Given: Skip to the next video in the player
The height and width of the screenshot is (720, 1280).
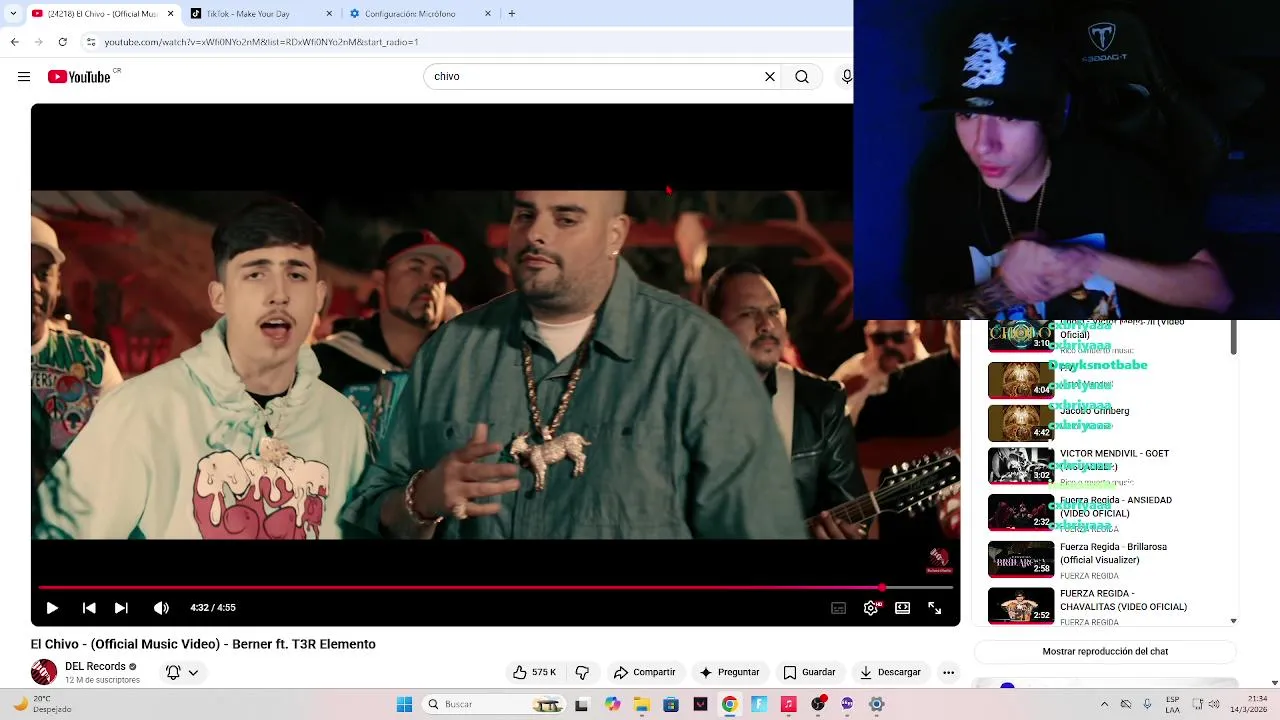Looking at the screenshot, I should 121,608.
